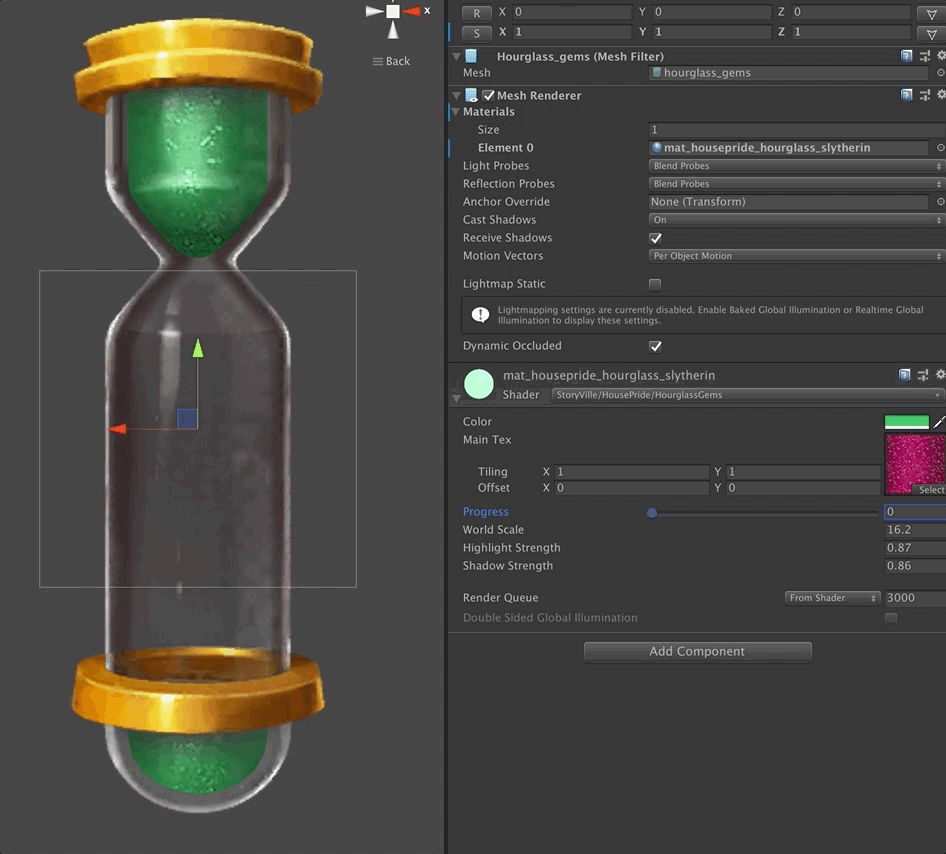The width and height of the screenshot is (946, 854).
Task: Click the material preview sphere icon
Action: (478, 384)
